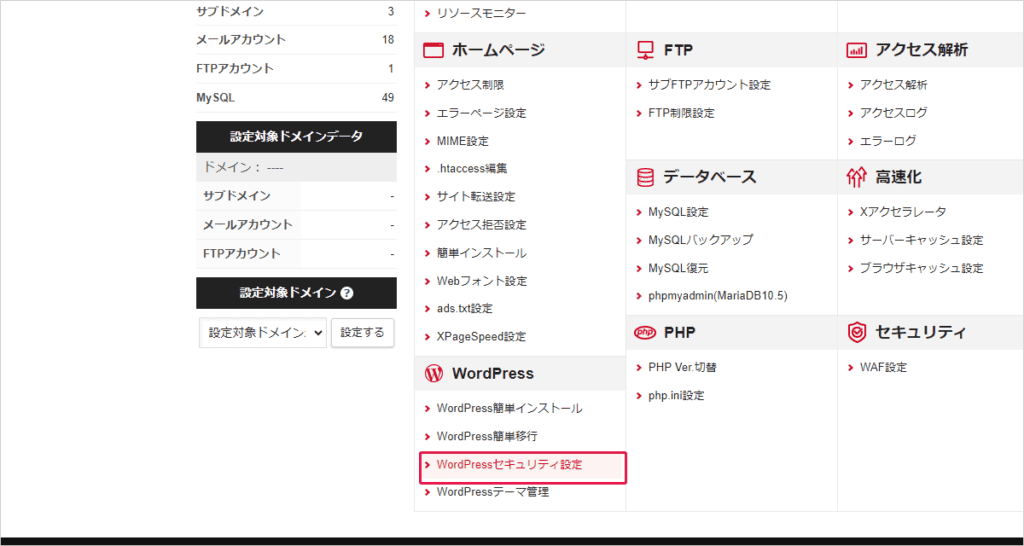Open the 設定対象ドメイン dropdown
The width and height of the screenshot is (1024, 546).
(263, 332)
